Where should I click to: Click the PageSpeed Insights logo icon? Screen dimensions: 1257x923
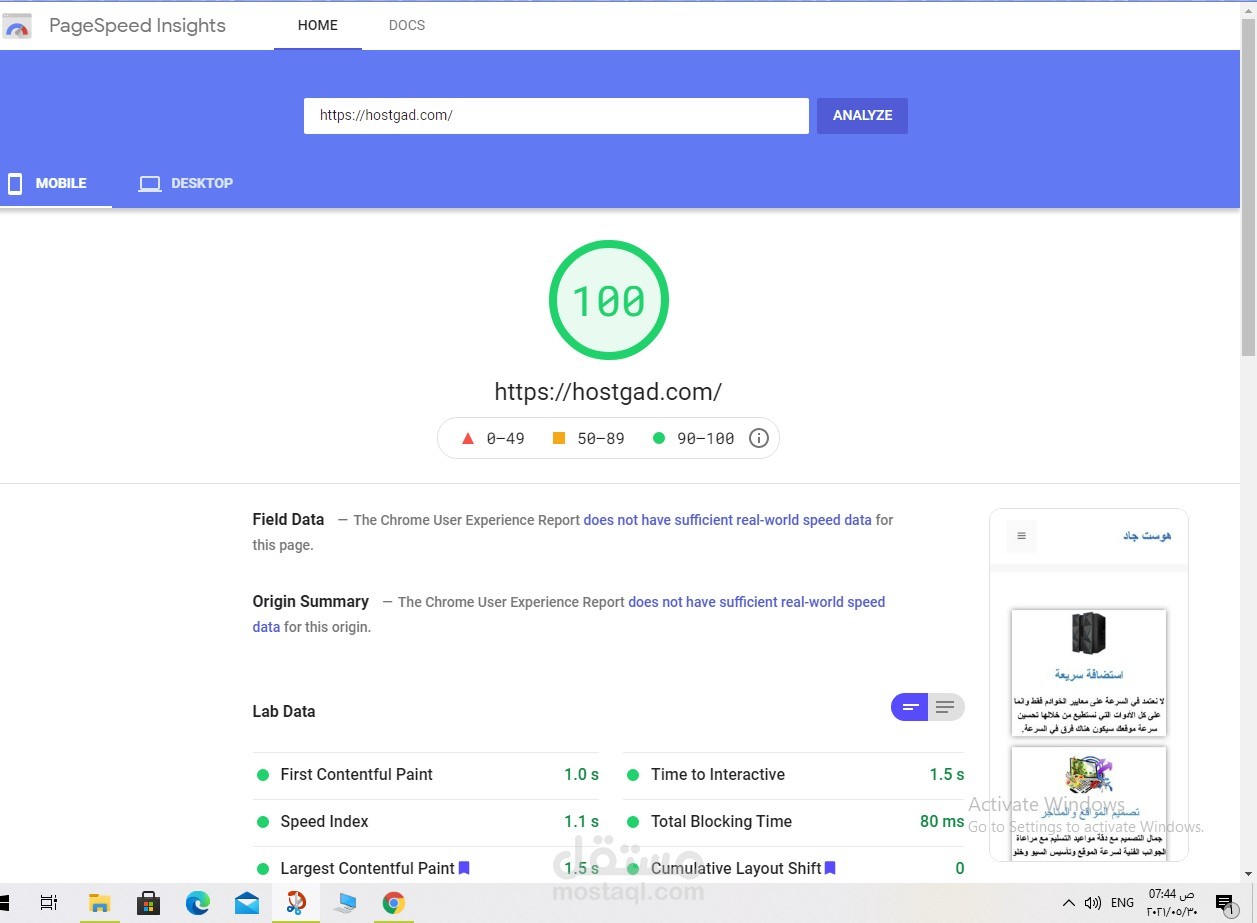[17, 25]
